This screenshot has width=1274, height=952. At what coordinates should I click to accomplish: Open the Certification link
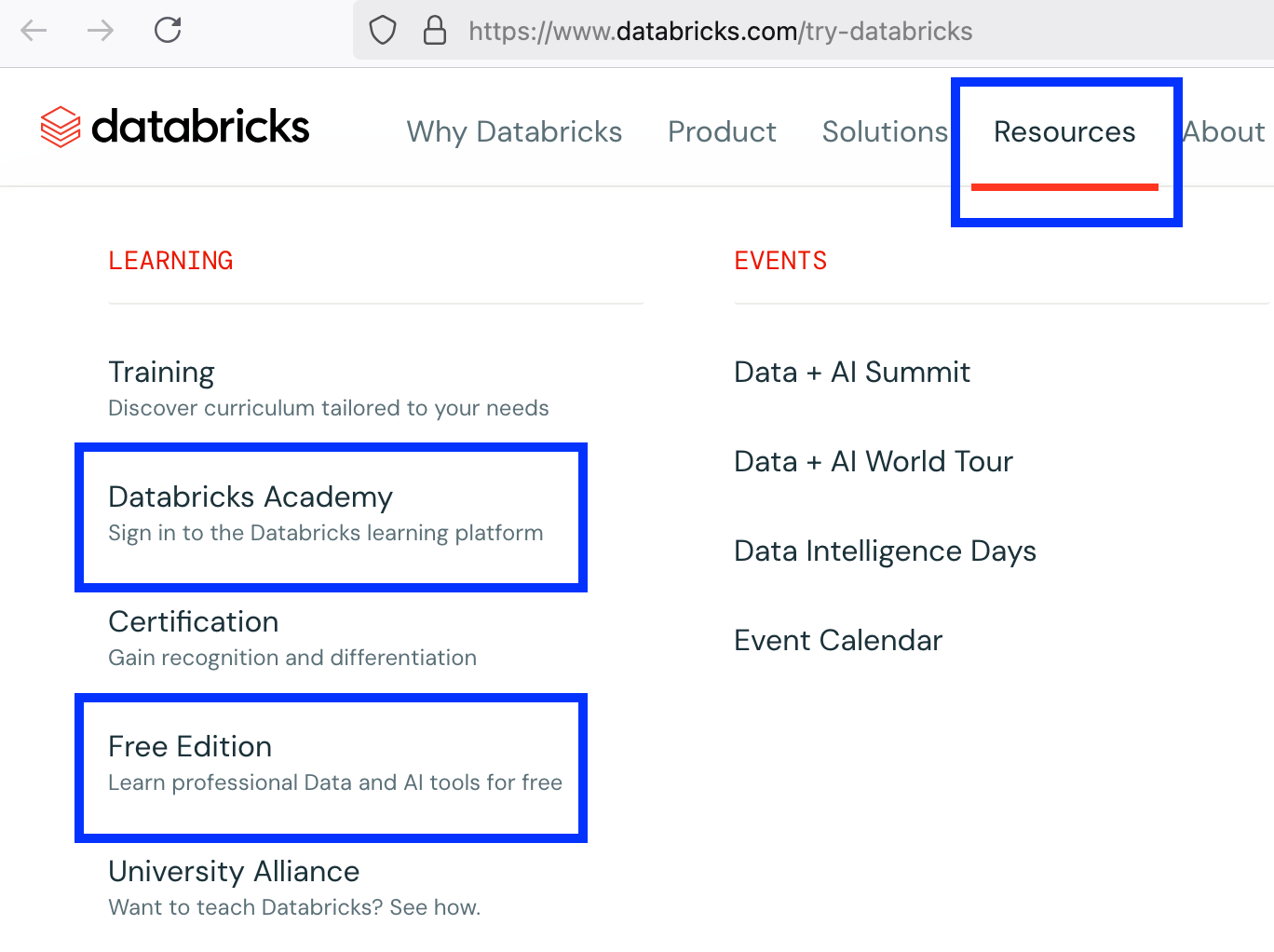click(194, 621)
